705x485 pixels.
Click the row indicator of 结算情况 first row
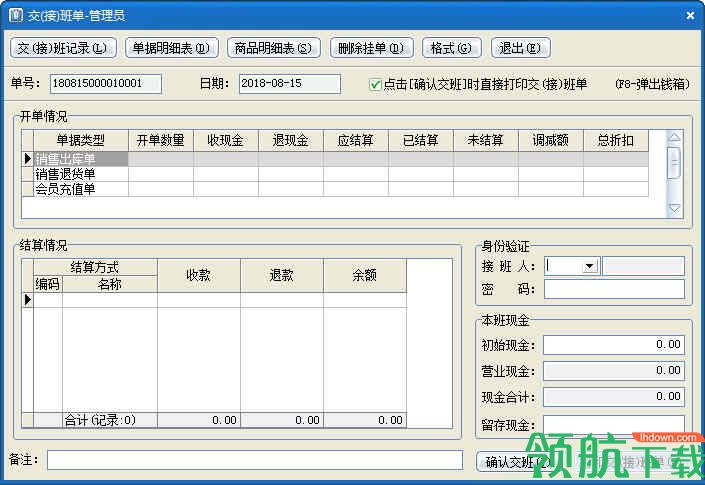27,300
